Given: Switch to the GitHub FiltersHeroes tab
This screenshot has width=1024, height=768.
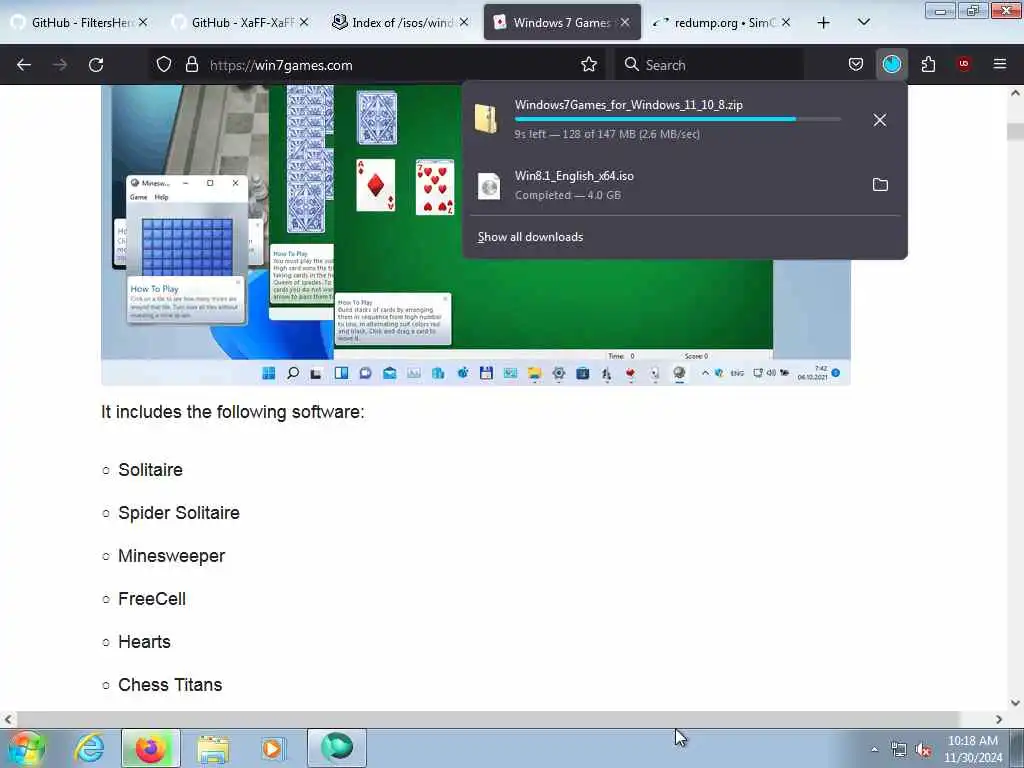Looking at the screenshot, I should [x=79, y=23].
